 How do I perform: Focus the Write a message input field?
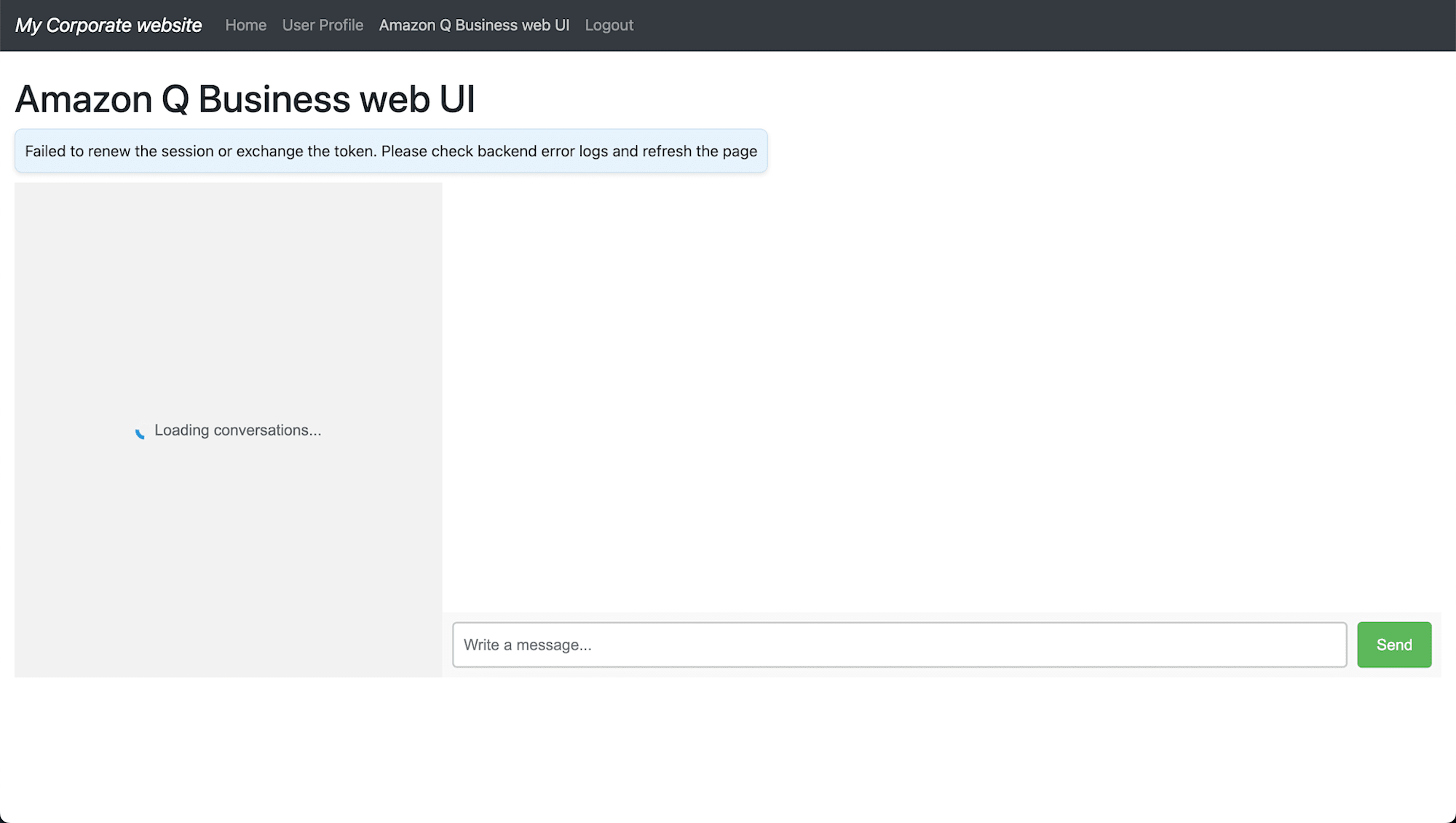tap(900, 645)
